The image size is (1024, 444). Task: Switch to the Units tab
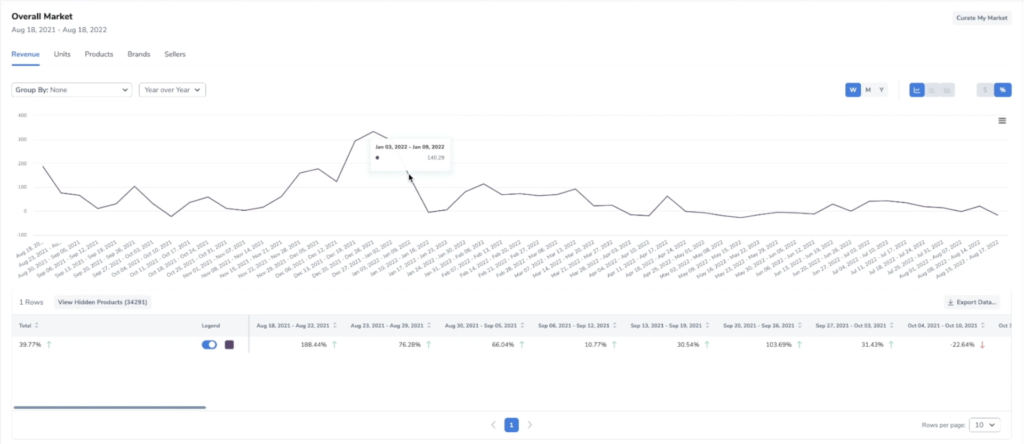pyautogui.click(x=62, y=54)
